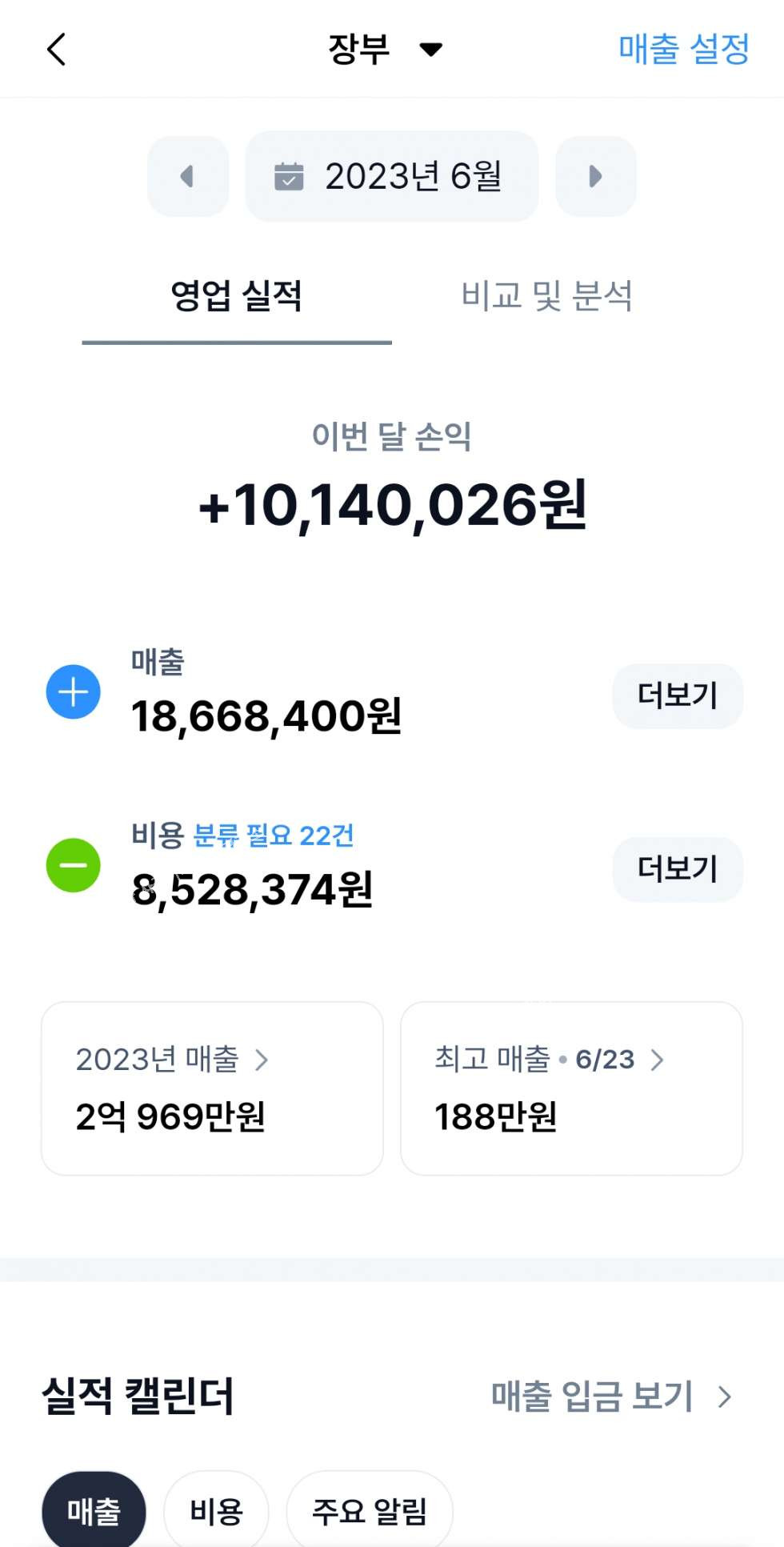Go to next month arrow
The width and height of the screenshot is (784, 1547).
click(x=595, y=176)
